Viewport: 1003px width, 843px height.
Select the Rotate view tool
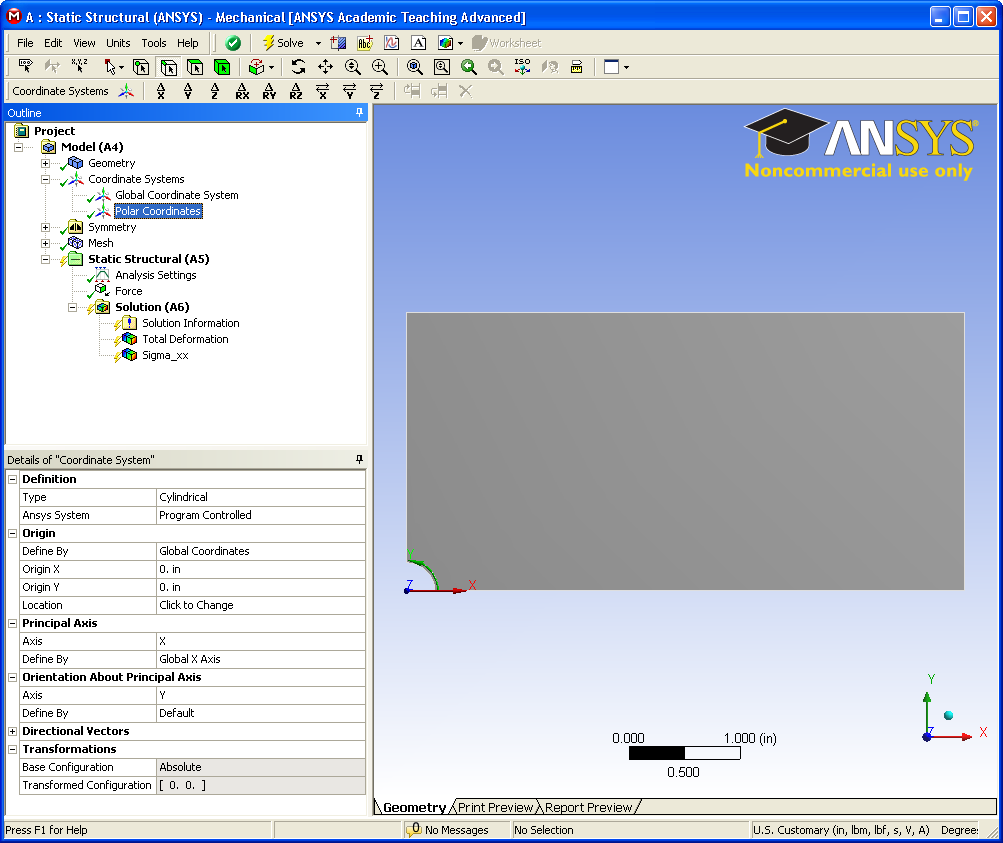(298, 67)
